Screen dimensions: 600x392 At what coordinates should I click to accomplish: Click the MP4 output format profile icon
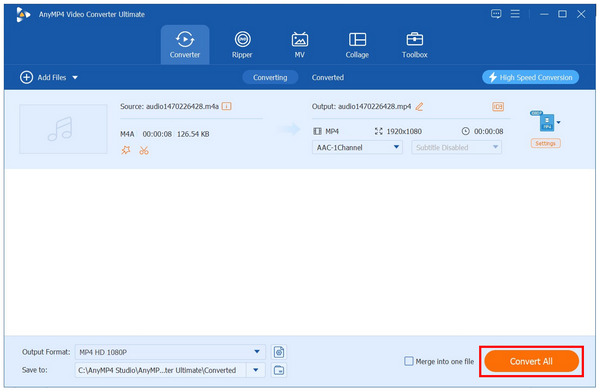pyautogui.click(x=543, y=121)
